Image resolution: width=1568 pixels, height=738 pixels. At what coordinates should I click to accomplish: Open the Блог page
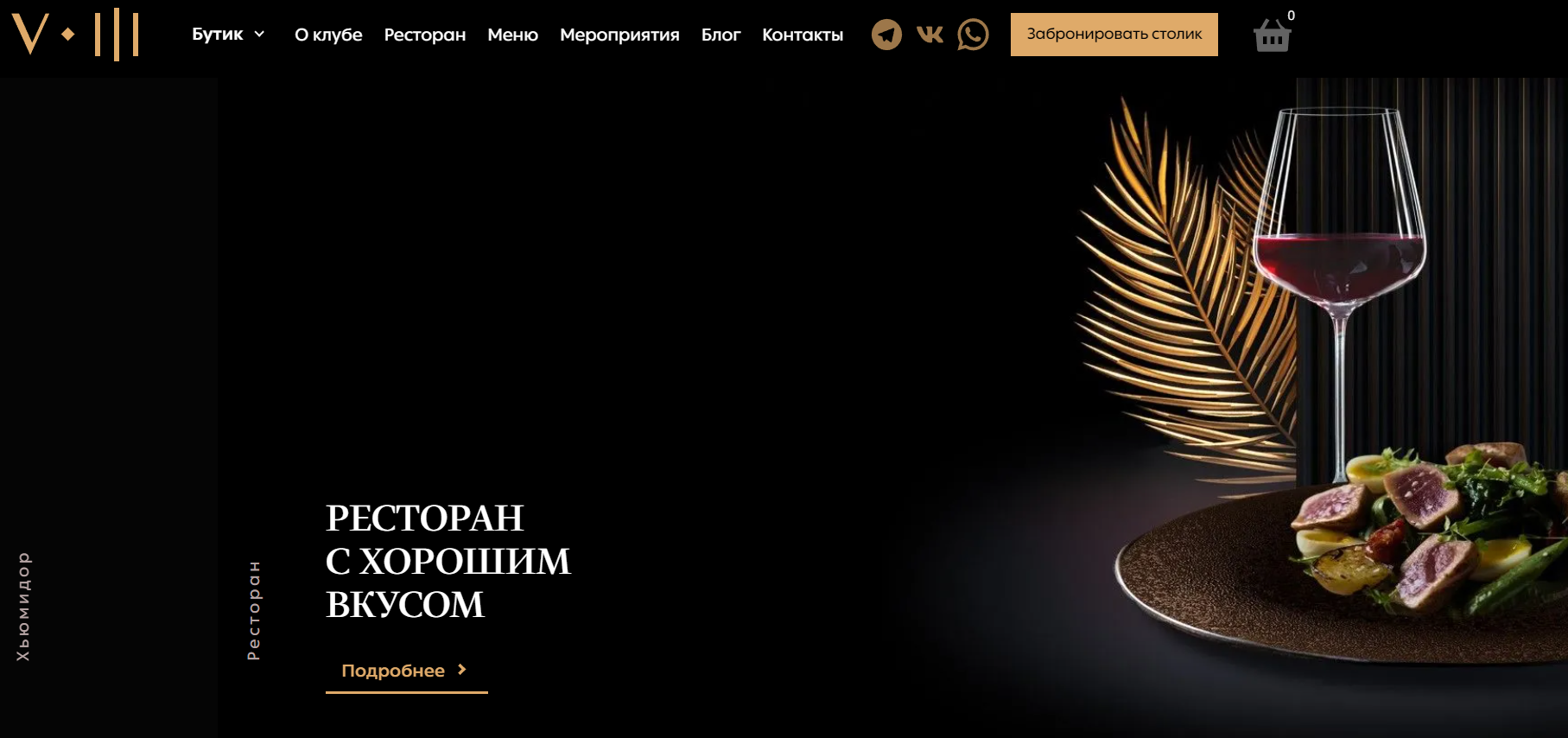pos(721,35)
